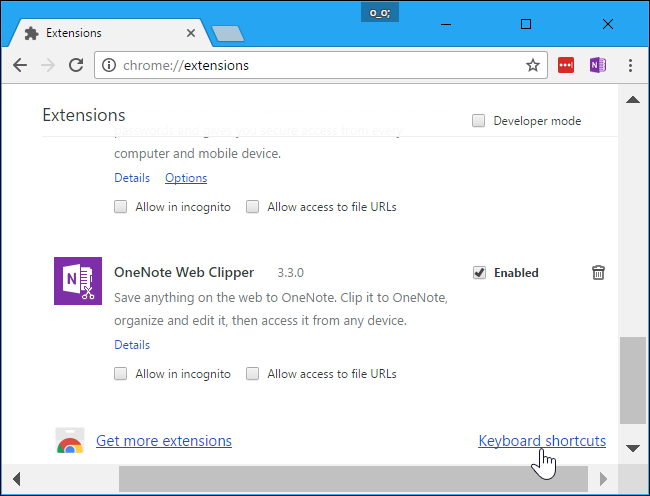The image size is (650, 496).
Task: Click the vertical scrollbar down arrow
Action: pyautogui.click(x=631, y=447)
